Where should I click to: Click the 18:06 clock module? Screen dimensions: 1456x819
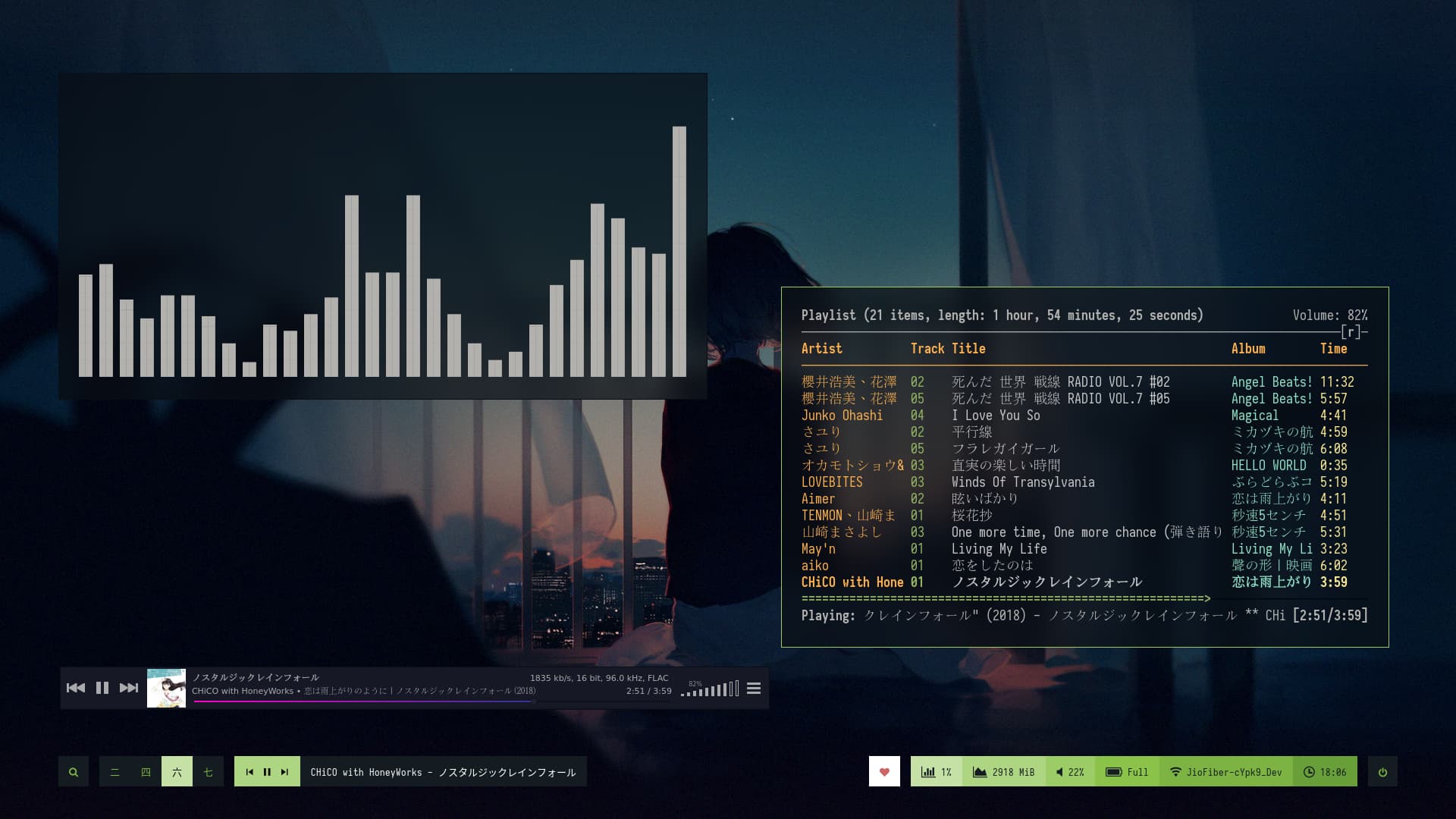tap(1325, 772)
